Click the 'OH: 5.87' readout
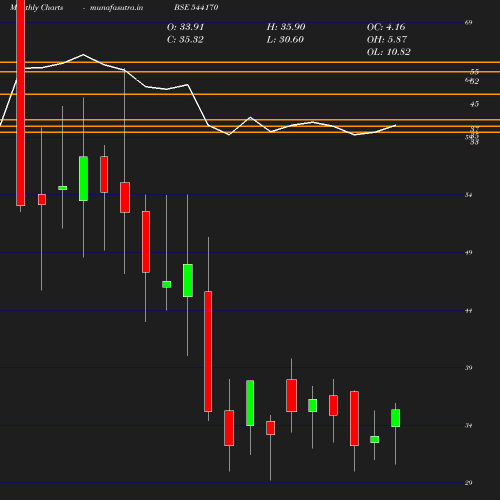 pyautogui.click(x=387, y=40)
